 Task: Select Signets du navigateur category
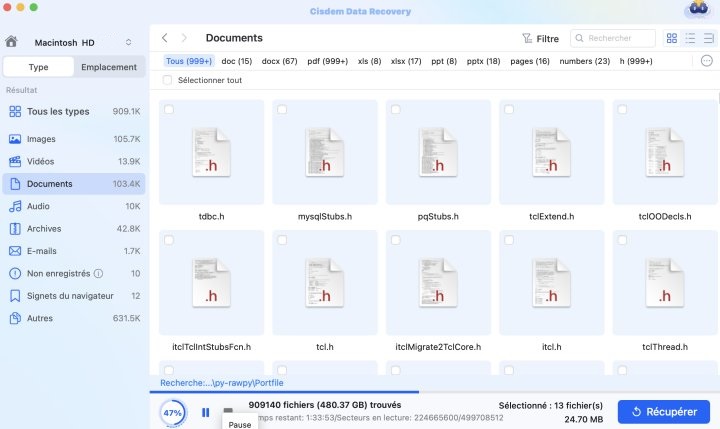tap(74, 296)
